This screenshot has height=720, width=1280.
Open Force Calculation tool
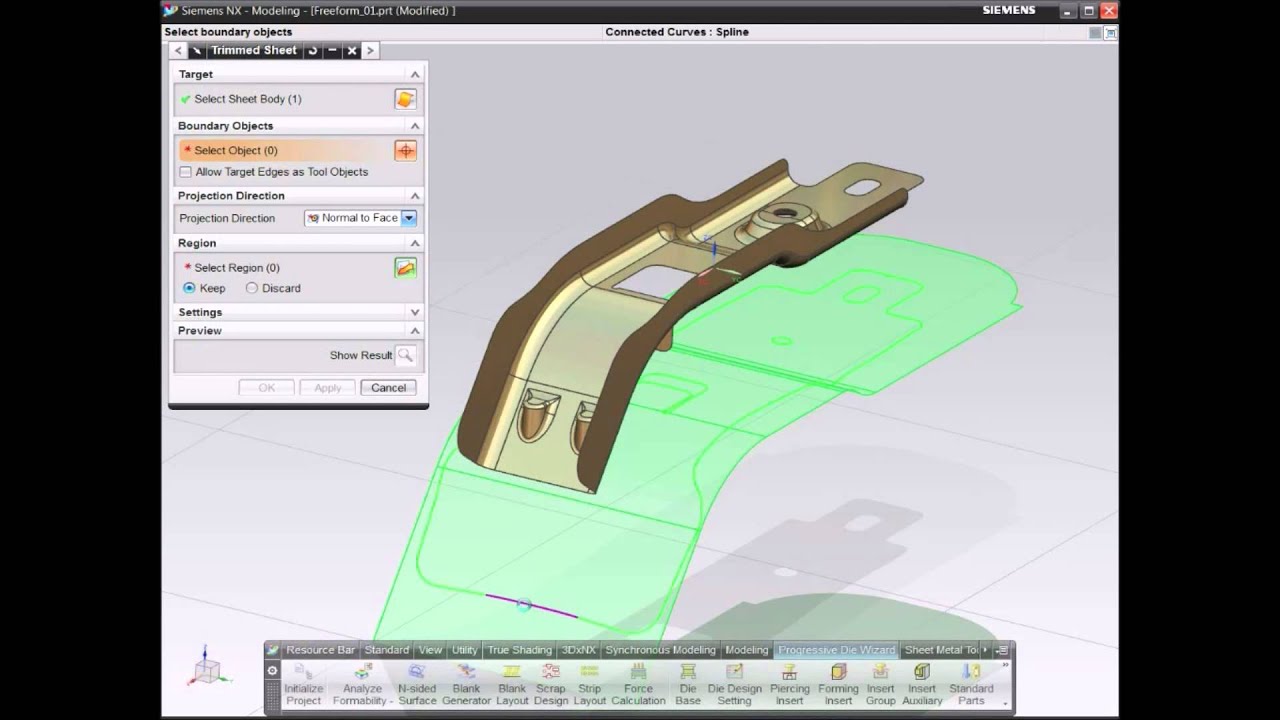click(638, 683)
